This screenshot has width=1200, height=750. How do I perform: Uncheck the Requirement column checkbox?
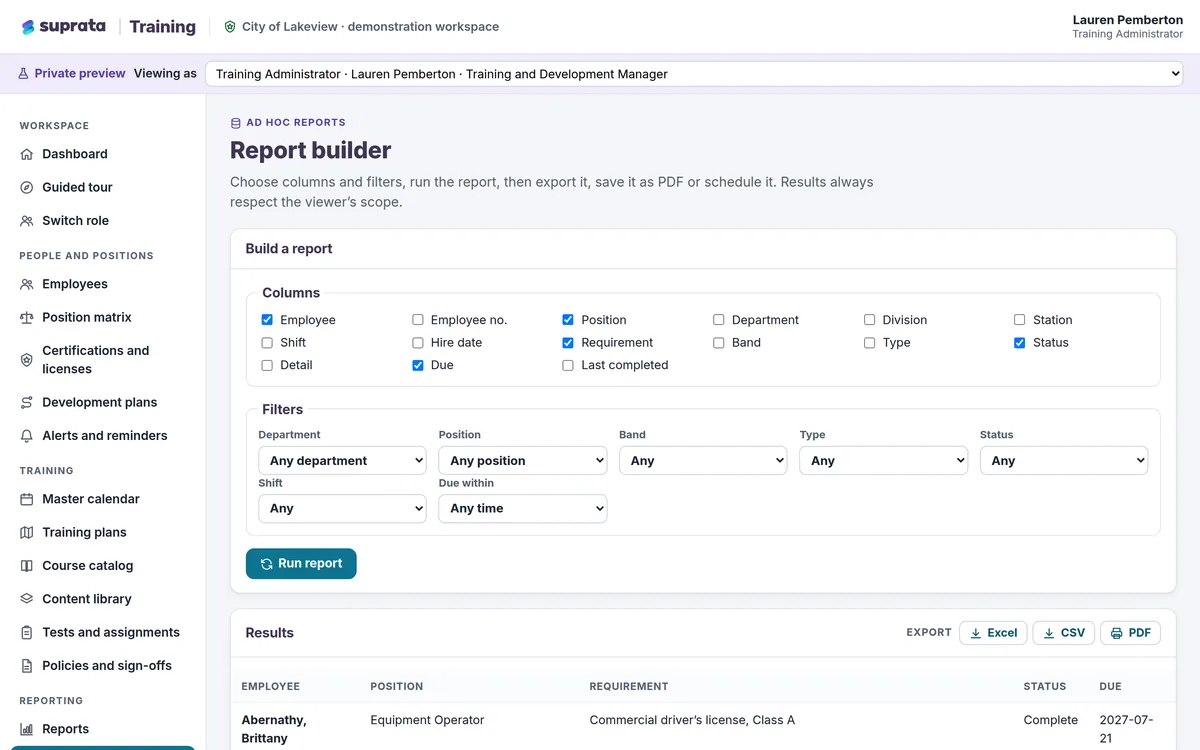pos(568,343)
